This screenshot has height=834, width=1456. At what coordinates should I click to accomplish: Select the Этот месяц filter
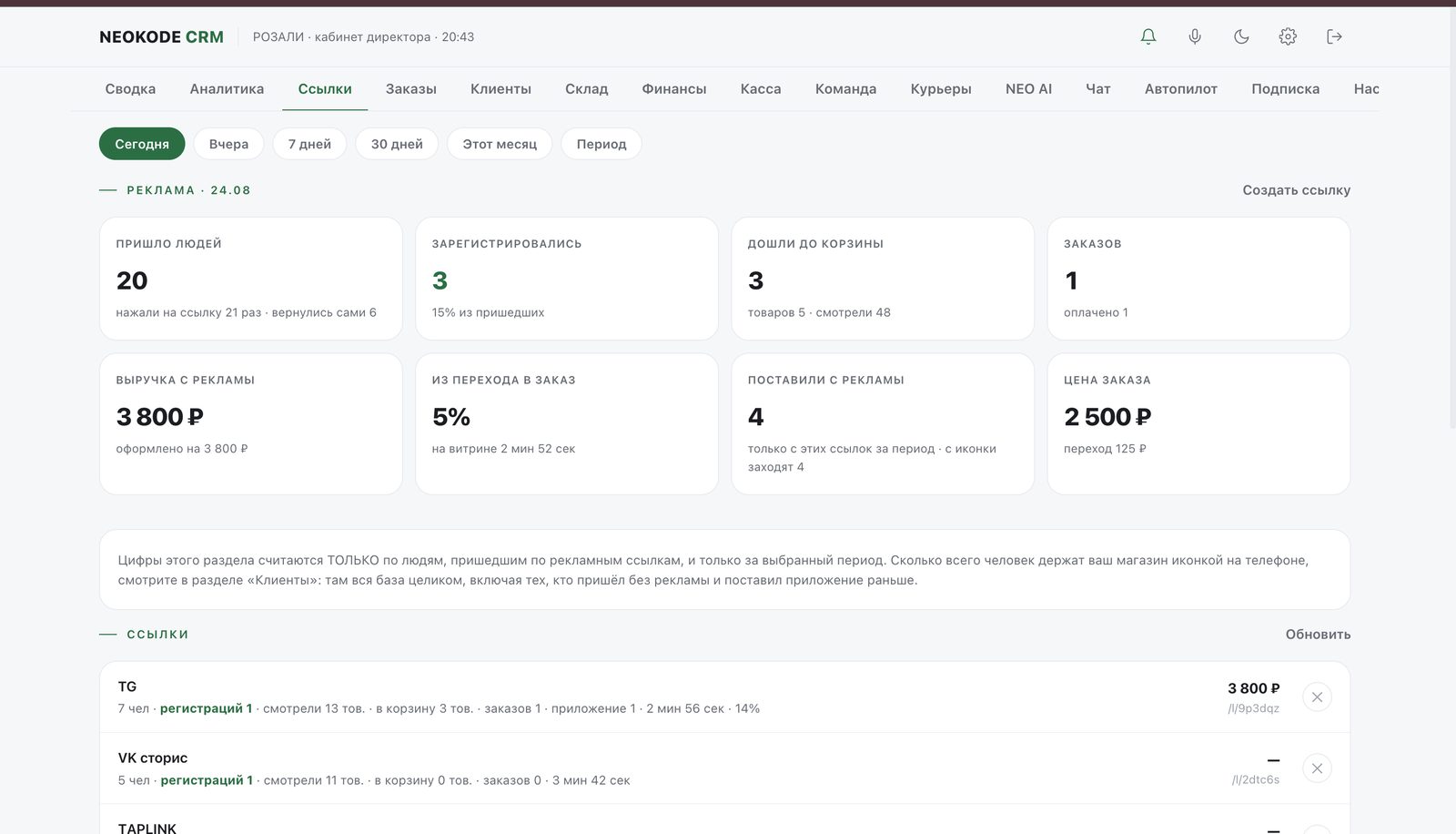500,144
